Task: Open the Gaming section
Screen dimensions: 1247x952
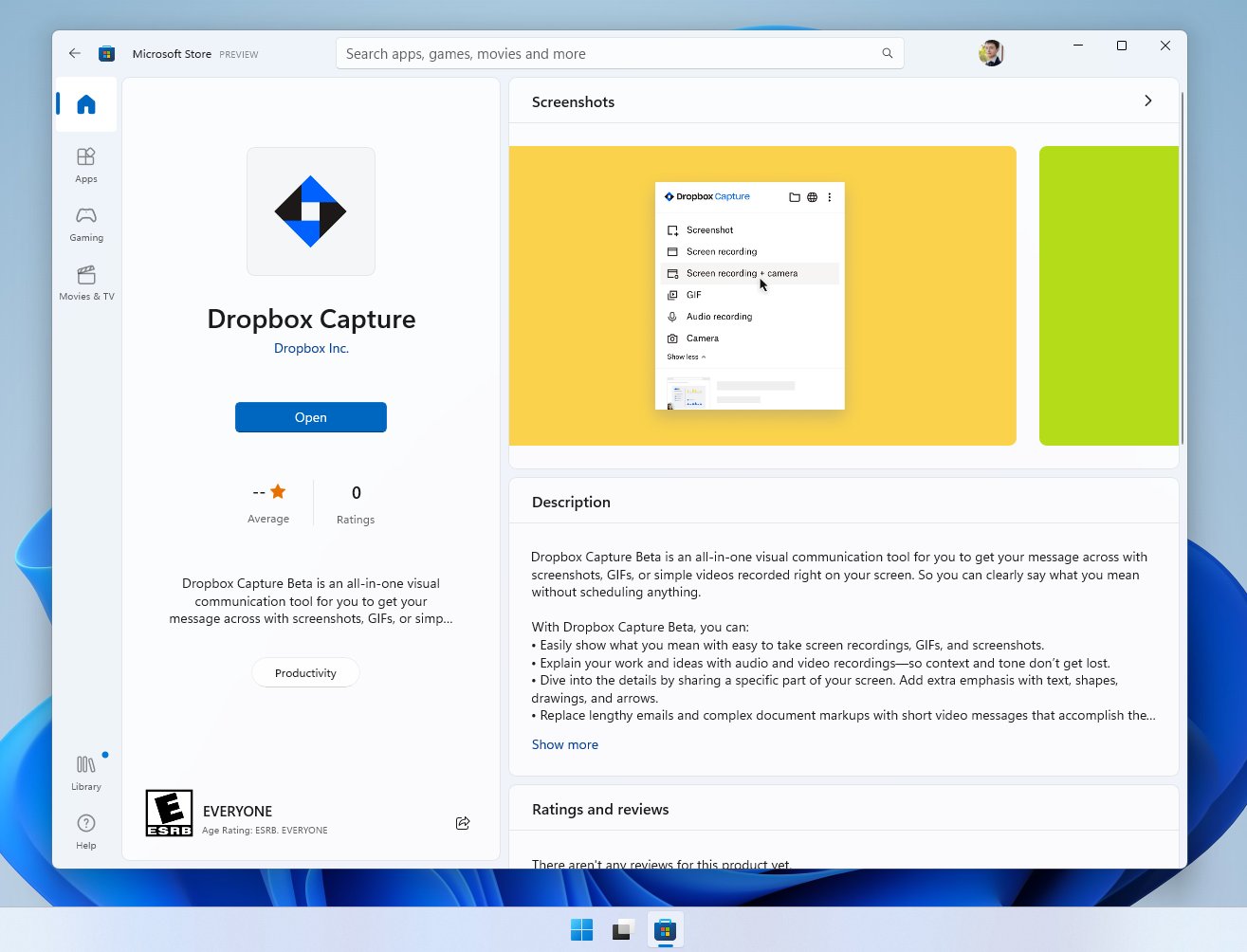Action: pos(86,224)
